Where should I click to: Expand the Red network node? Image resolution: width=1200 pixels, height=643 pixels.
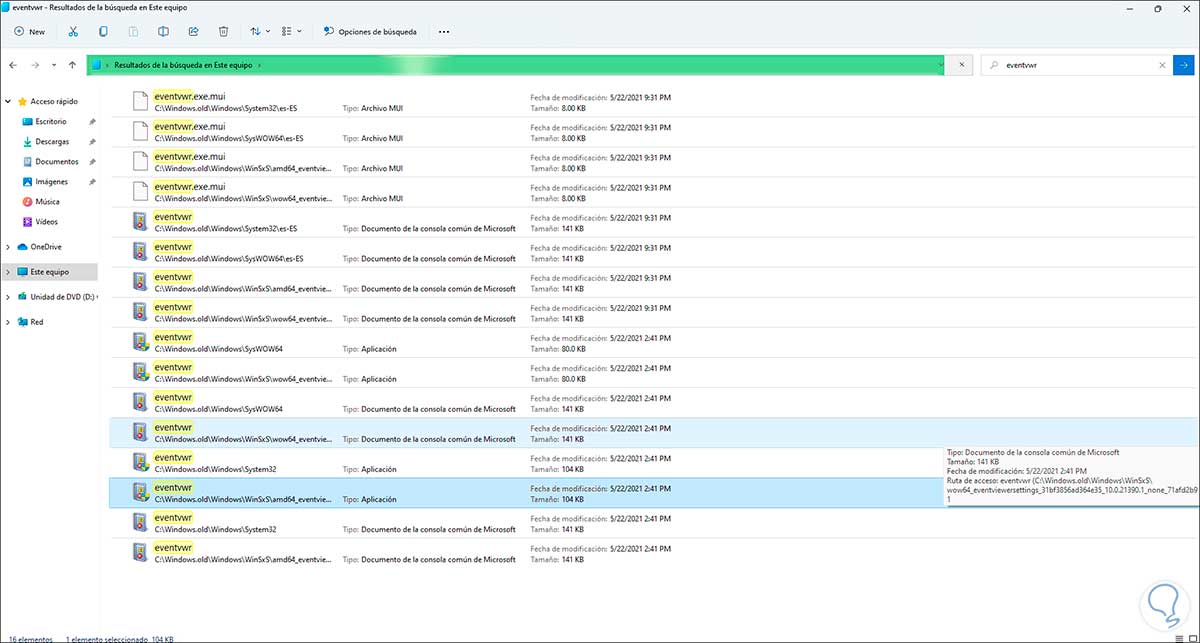tap(9, 322)
